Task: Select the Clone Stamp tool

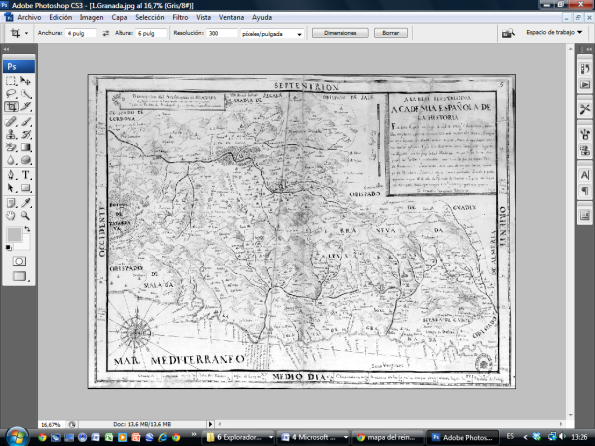Action: [11, 134]
